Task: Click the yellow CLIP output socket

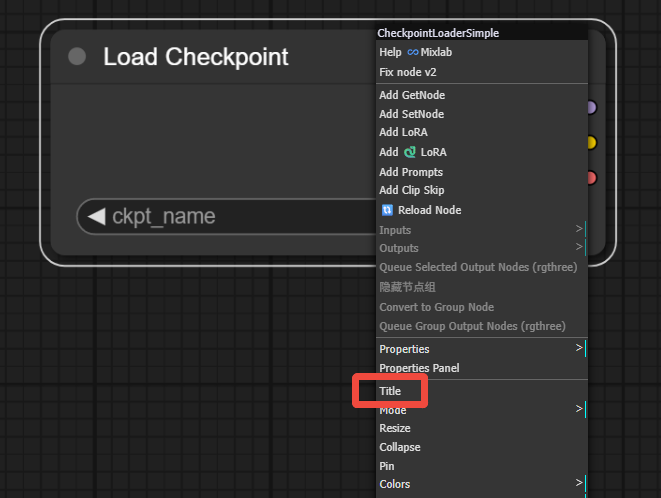Action: (591, 143)
